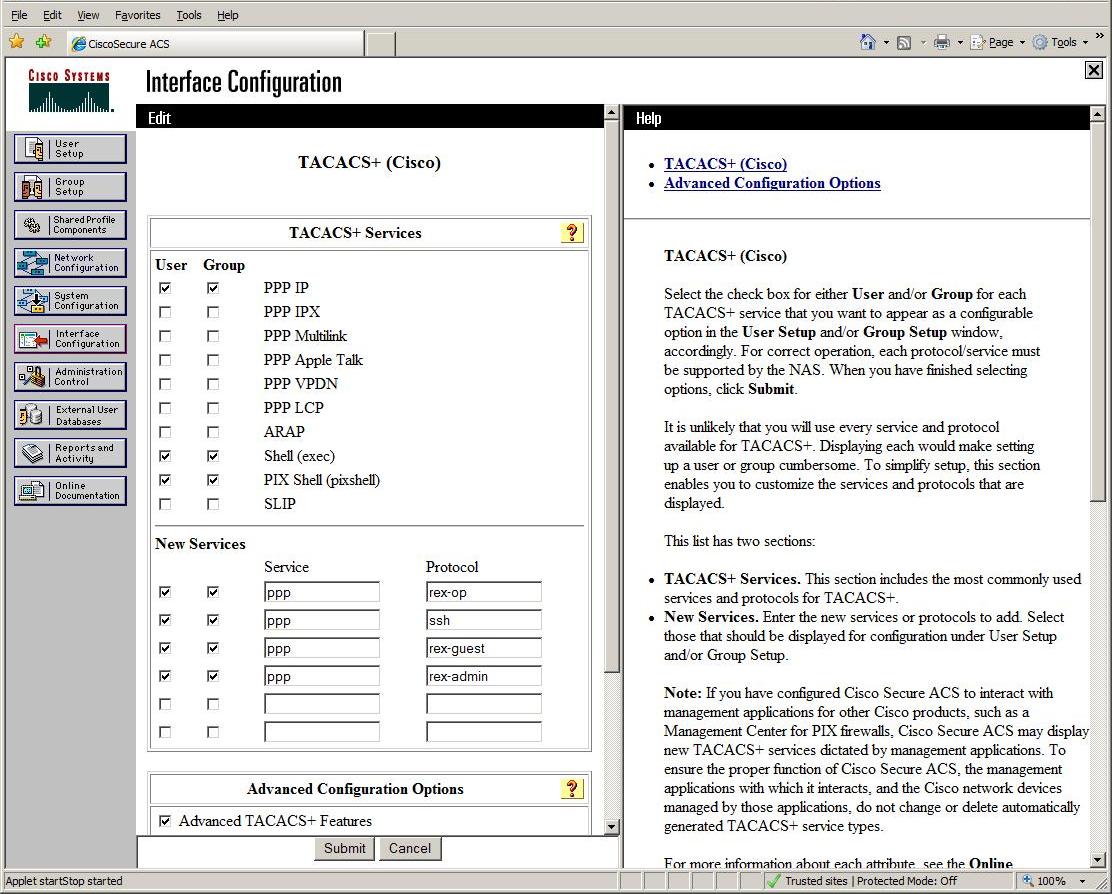The height and width of the screenshot is (894, 1112).
Task: Enable the User checkbox for PPP Multilink
Action: point(165,336)
